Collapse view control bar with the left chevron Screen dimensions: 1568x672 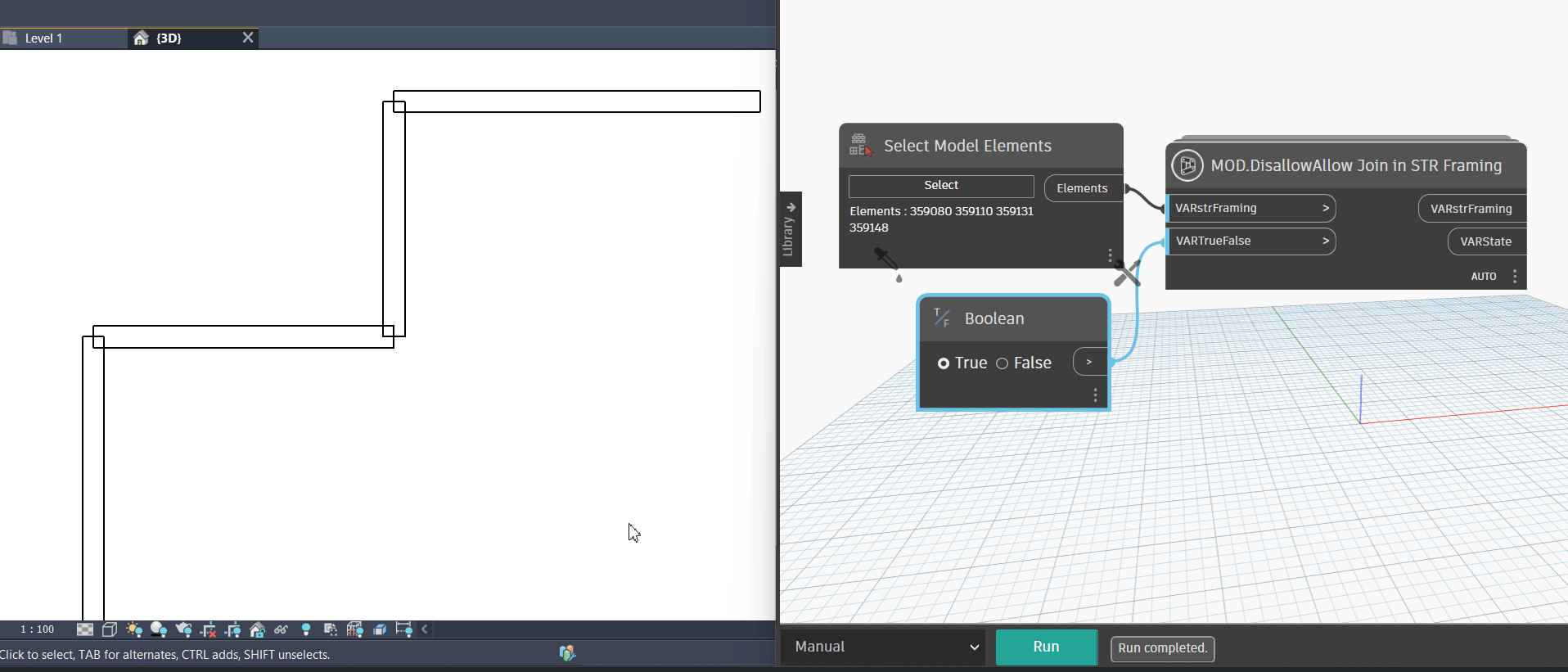click(x=425, y=629)
